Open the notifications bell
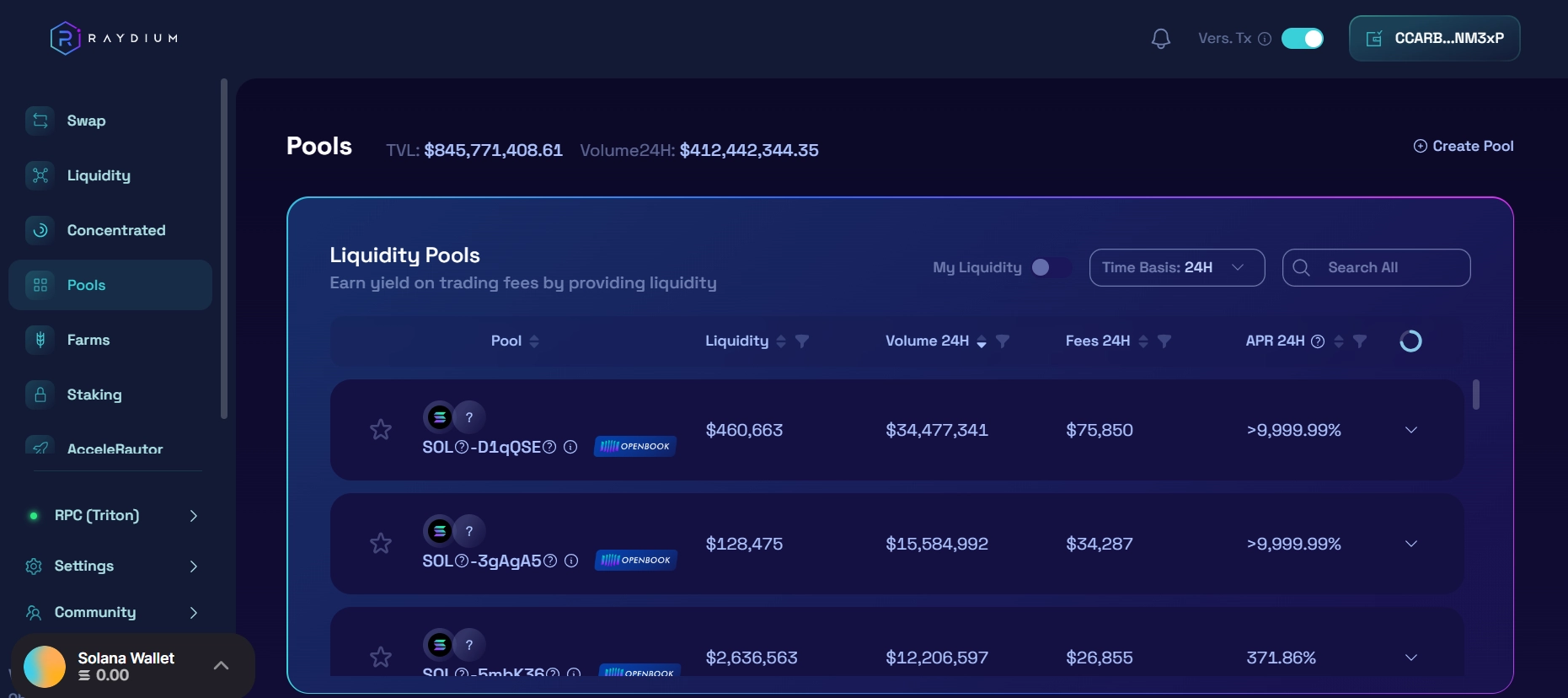 tap(1161, 39)
